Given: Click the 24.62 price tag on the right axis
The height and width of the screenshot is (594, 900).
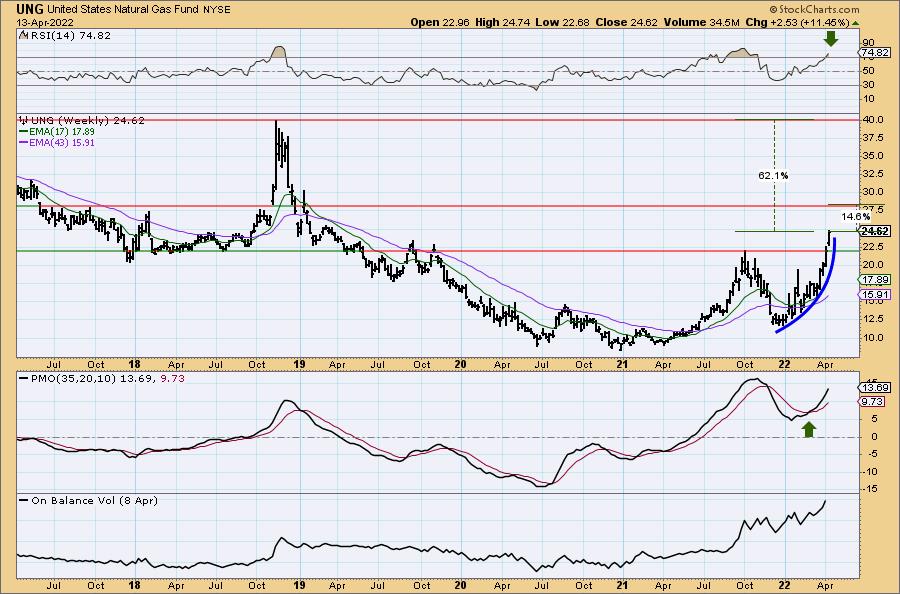Looking at the screenshot, I should click(x=875, y=231).
